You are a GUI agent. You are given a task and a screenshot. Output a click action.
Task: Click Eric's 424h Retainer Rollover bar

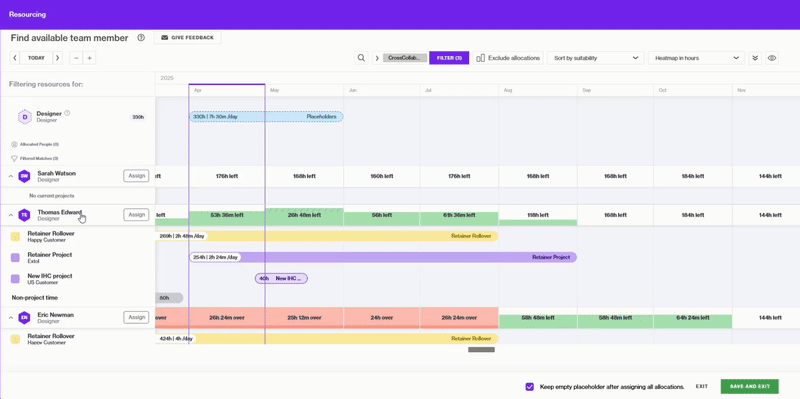click(327, 339)
